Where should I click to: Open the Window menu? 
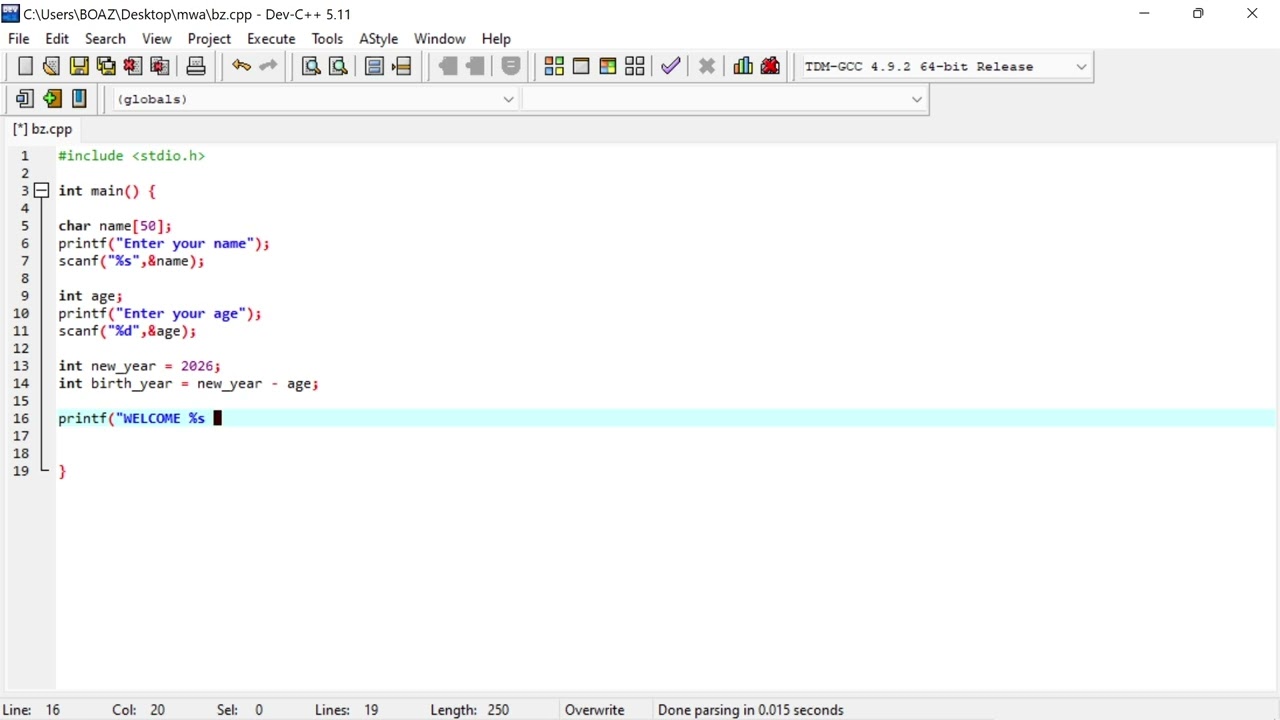pos(439,38)
